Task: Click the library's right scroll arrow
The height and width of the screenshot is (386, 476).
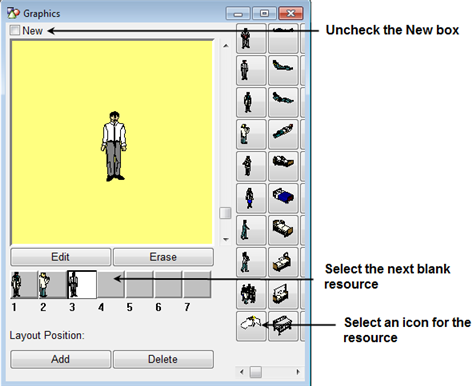Action: [x=297, y=372]
